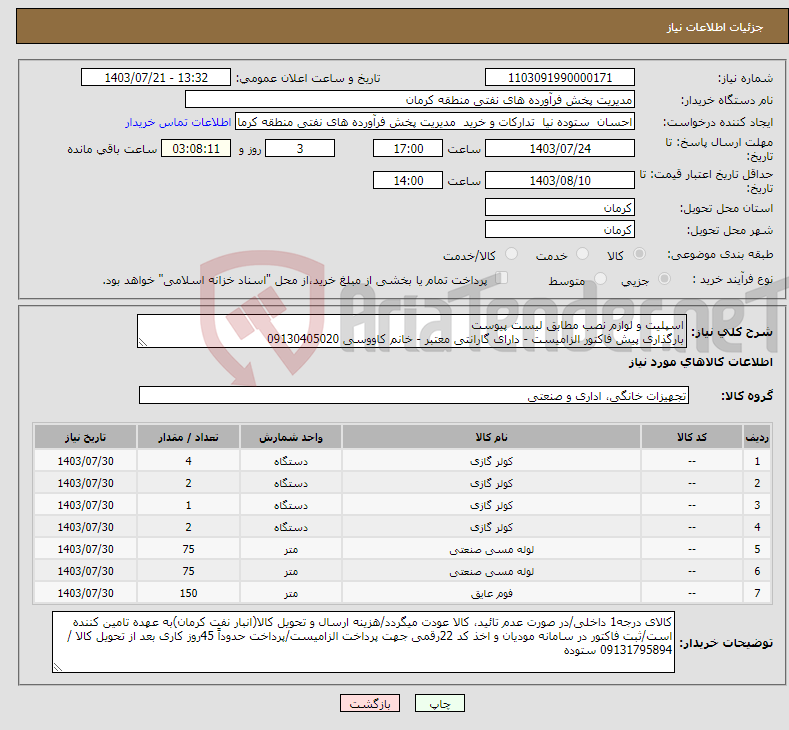Screen dimensions: 789x730
Task: Click the بازگشت back button
Action: click(x=370, y=703)
